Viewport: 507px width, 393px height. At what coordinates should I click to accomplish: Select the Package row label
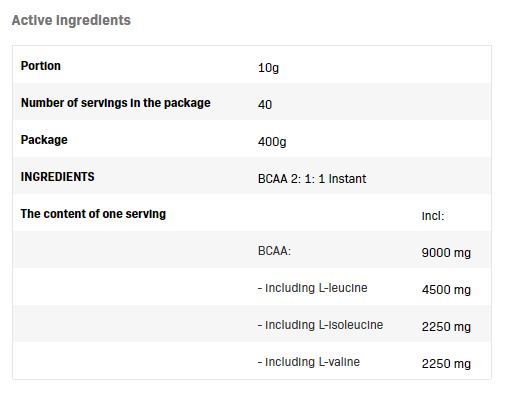[x=44, y=140]
